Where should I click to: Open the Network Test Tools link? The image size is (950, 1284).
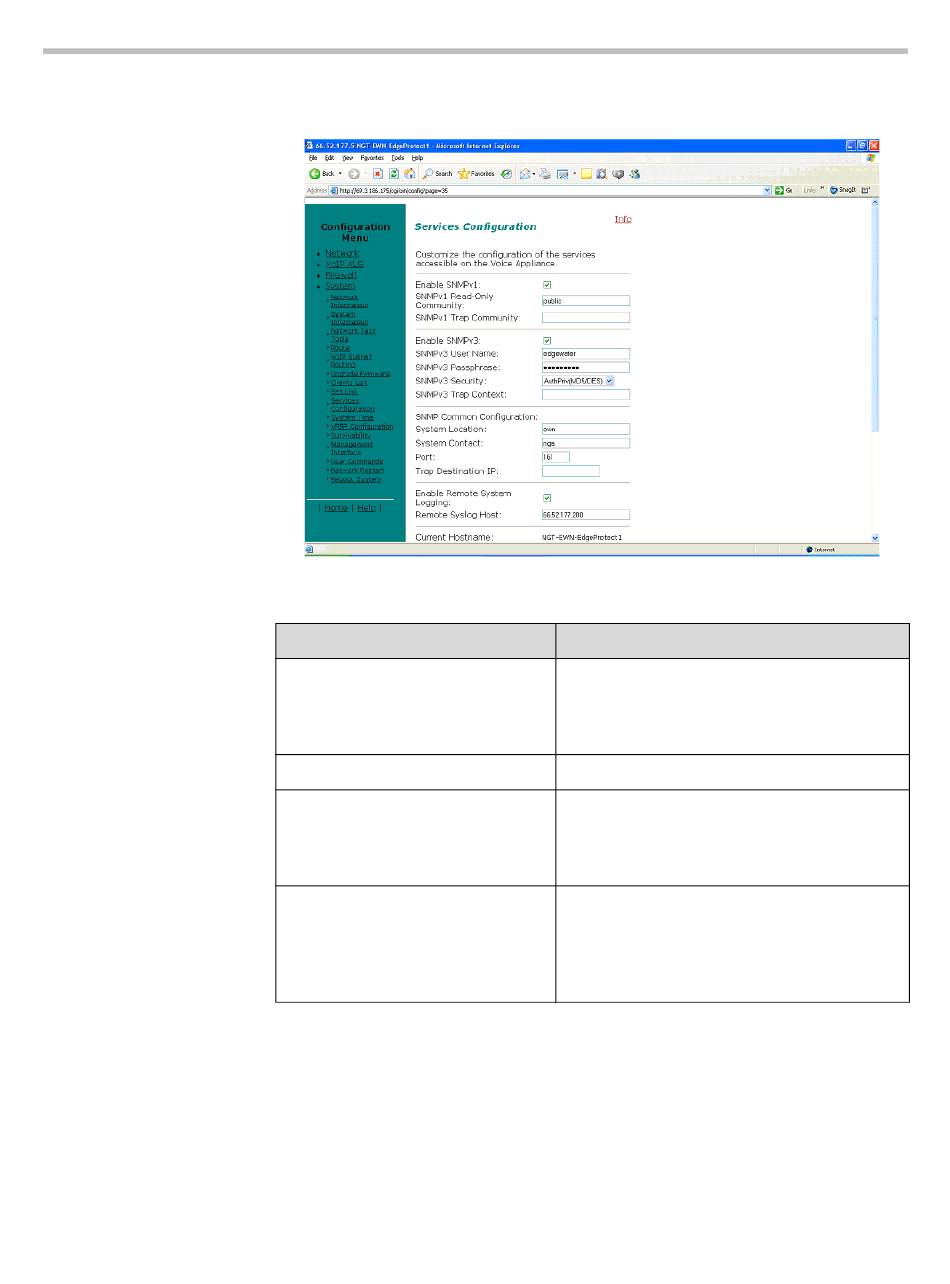coord(353,335)
